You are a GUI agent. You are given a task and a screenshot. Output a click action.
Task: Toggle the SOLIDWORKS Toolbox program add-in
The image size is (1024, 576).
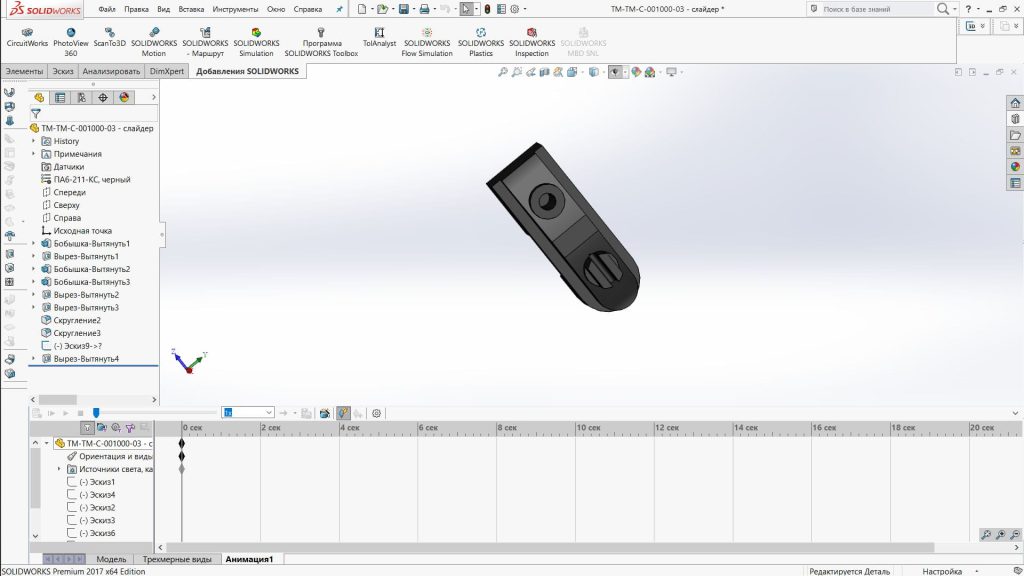click(x=321, y=42)
